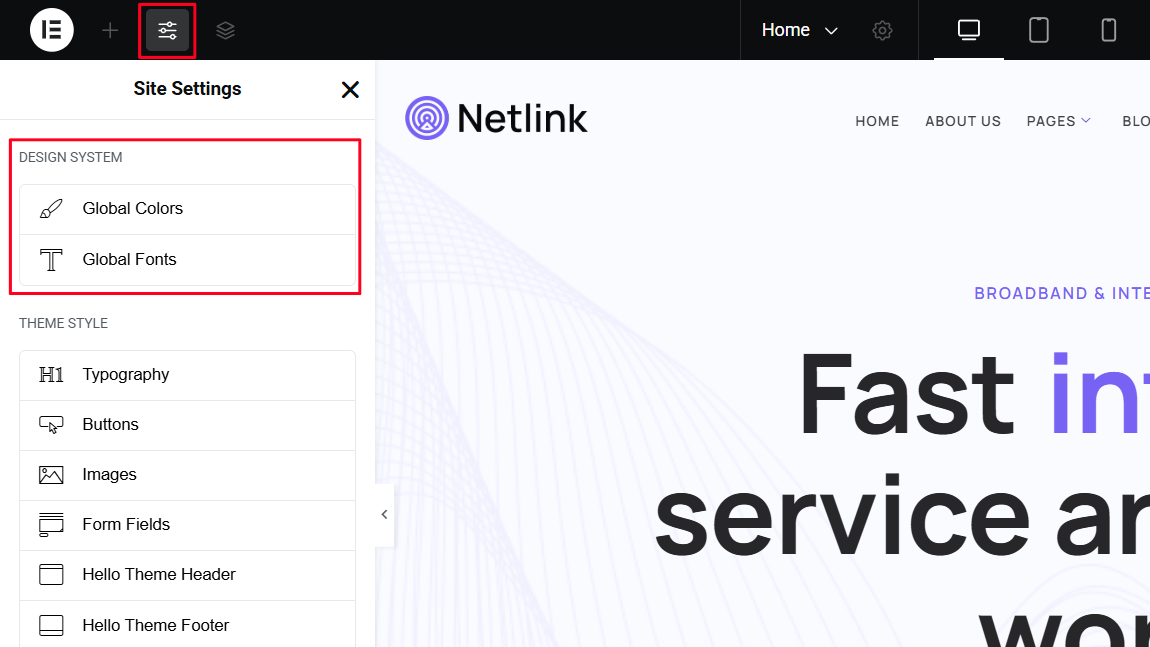Click the Site Settings sliders icon
Image resolution: width=1150 pixels, height=647 pixels.
167,30
